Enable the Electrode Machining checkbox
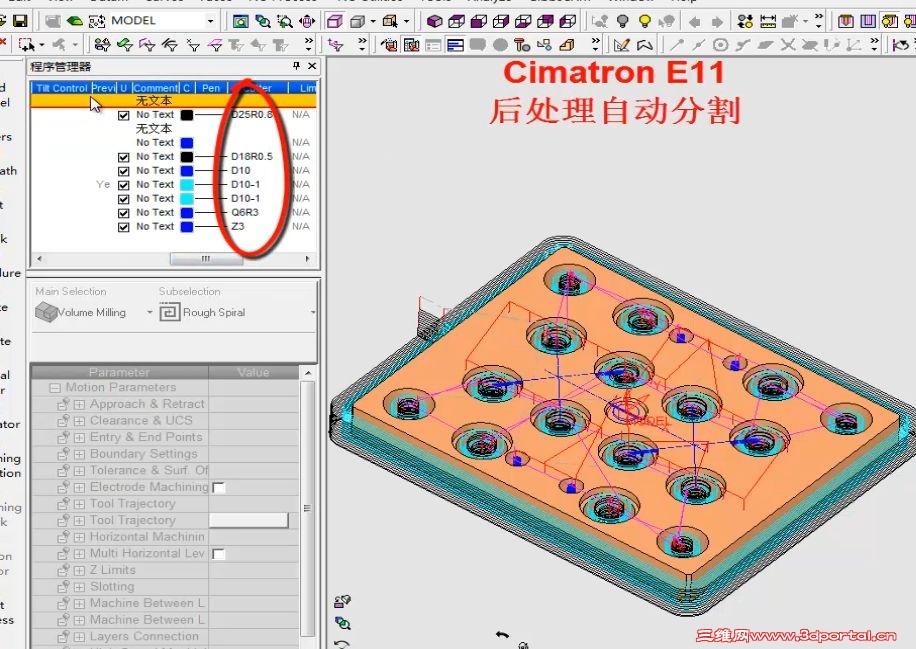The image size is (916, 649). 218,487
